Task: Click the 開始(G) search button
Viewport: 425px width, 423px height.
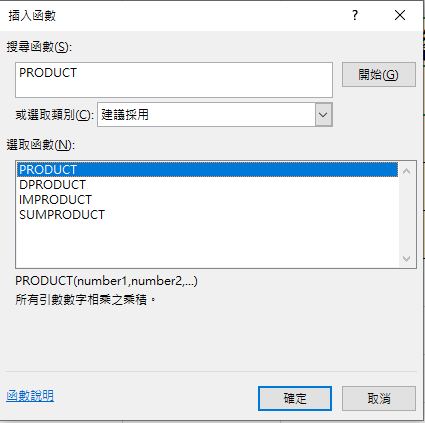Action: tap(379, 75)
